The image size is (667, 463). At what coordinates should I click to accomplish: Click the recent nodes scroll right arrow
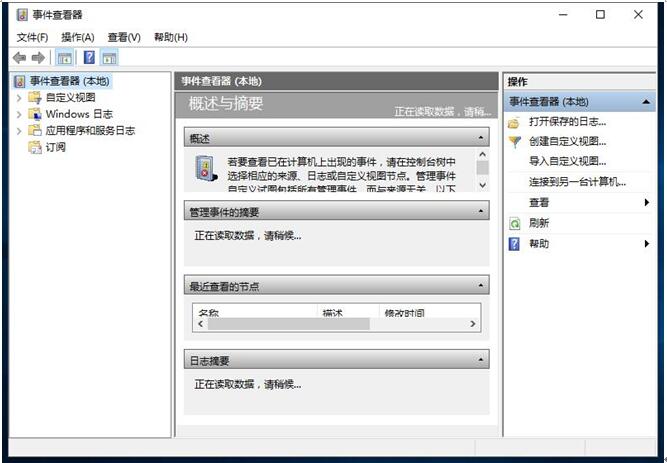point(473,324)
